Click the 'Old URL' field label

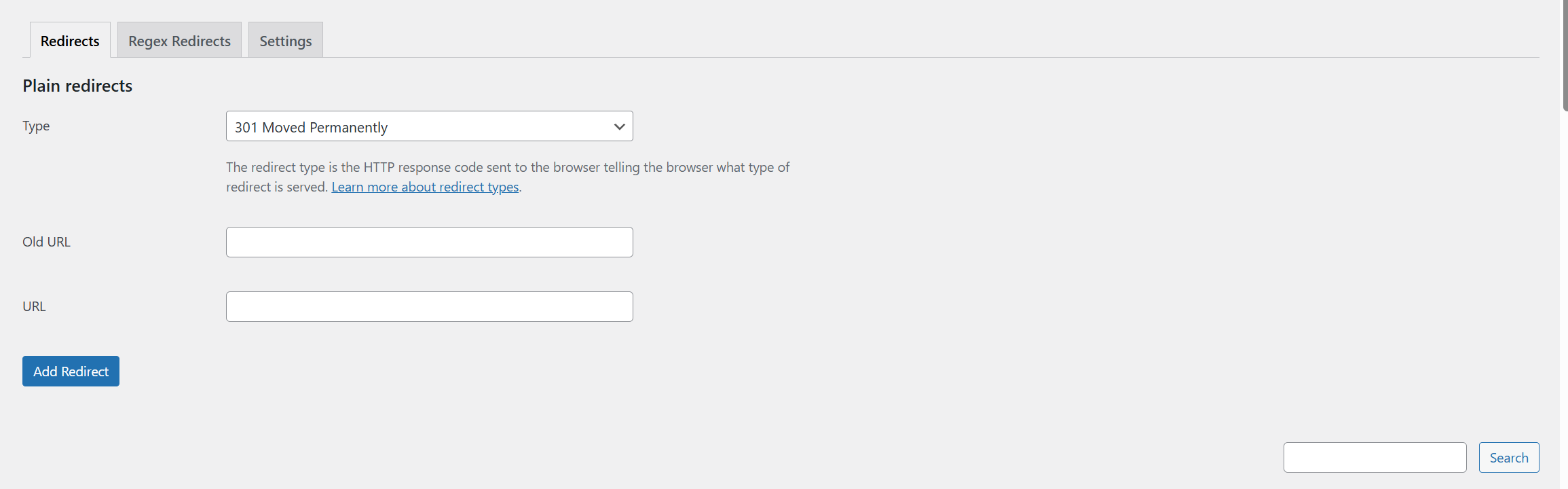pyautogui.click(x=46, y=242)
